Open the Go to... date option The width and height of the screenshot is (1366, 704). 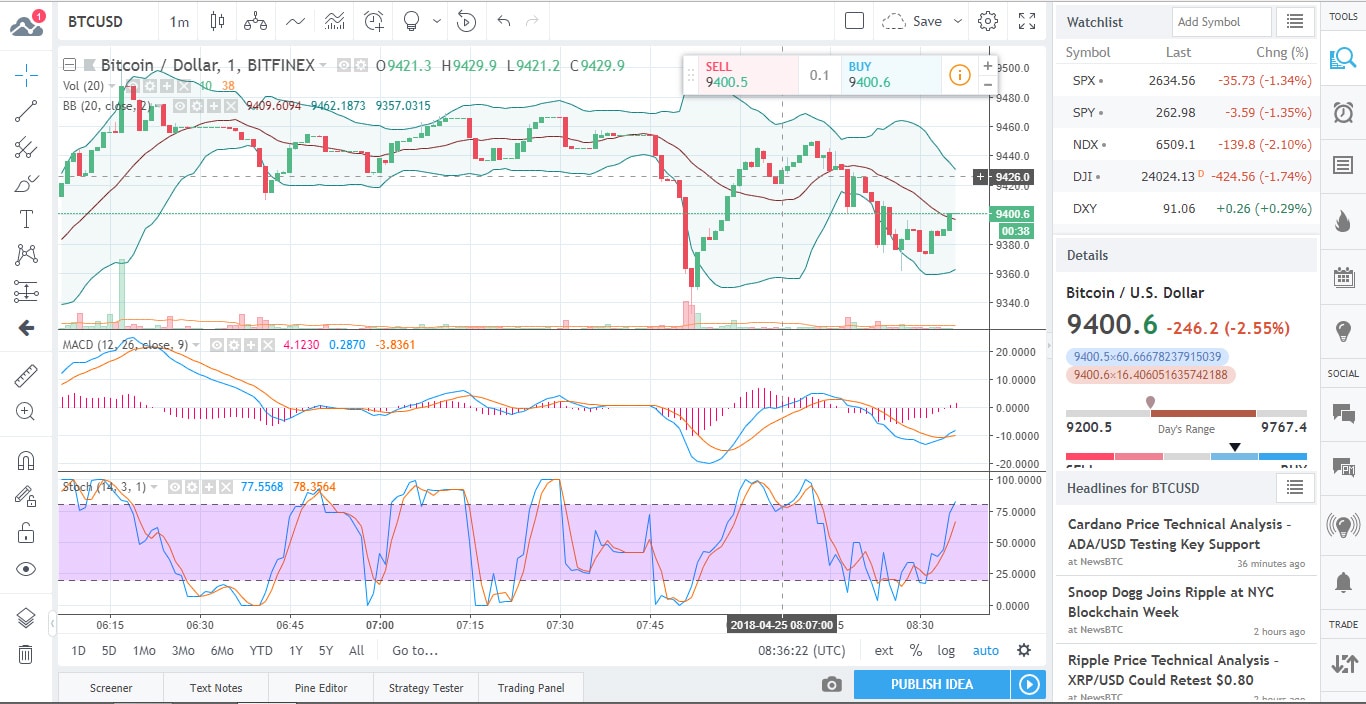415,650
